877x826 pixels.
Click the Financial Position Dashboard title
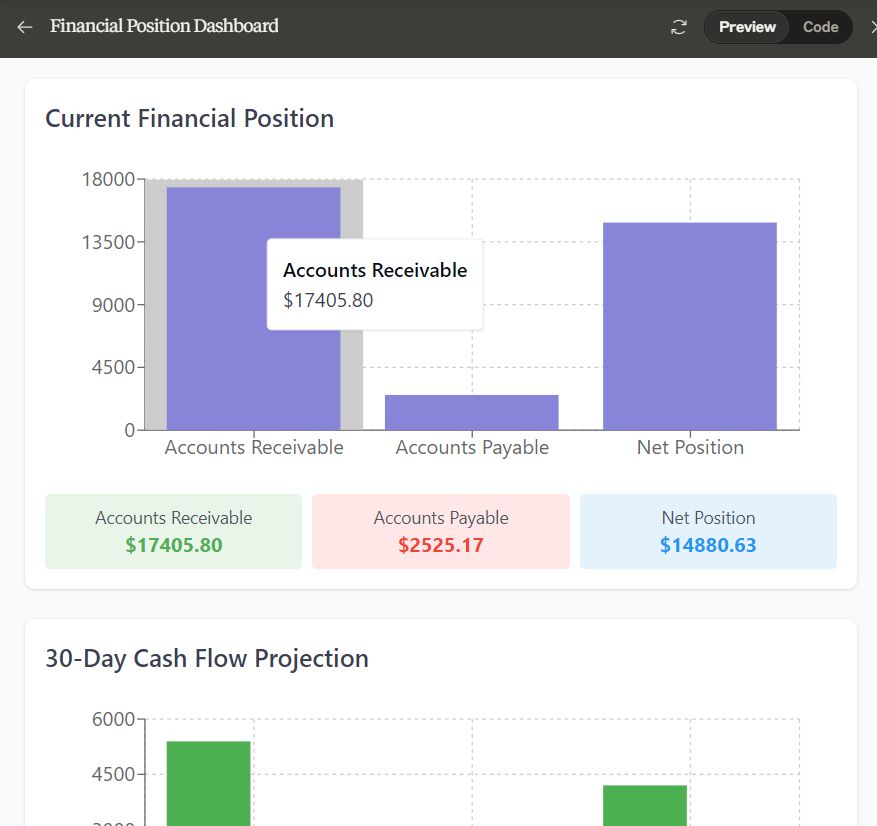[x=164, y=26]
